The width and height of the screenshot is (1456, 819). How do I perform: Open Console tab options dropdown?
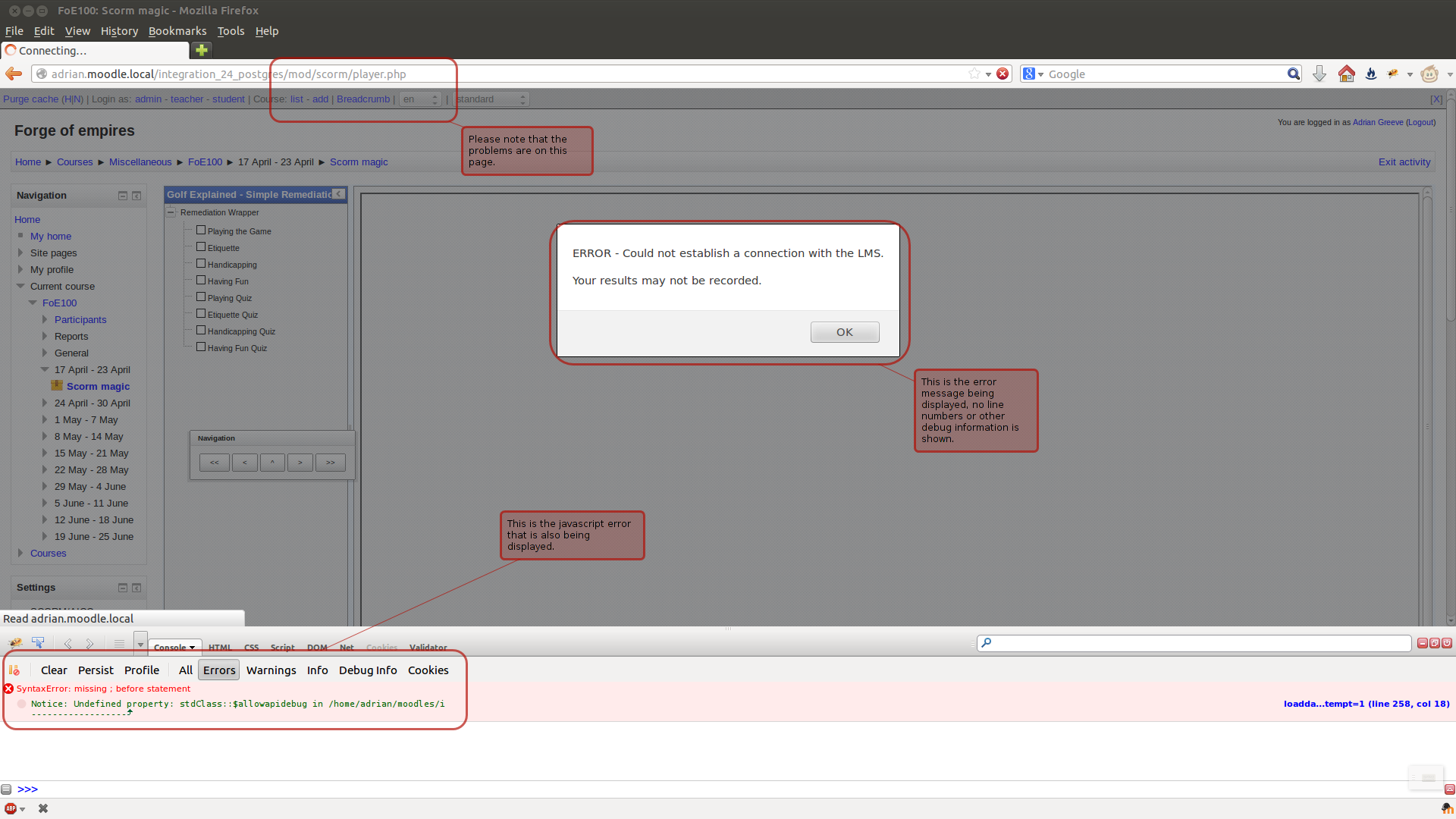pyautogui.click(x=192, y=648)
